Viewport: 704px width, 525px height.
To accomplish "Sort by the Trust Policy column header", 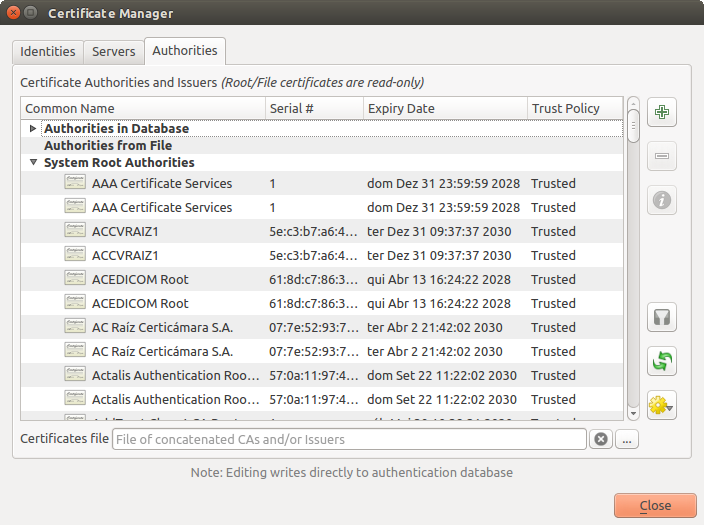I will pos(573,108).
